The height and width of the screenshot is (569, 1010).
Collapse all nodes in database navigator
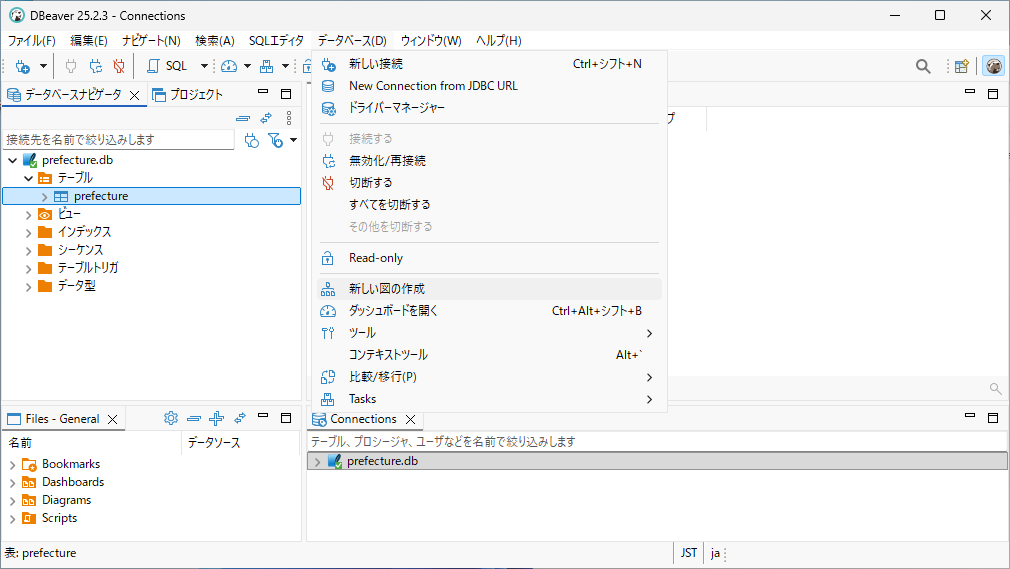click(243, 118)
